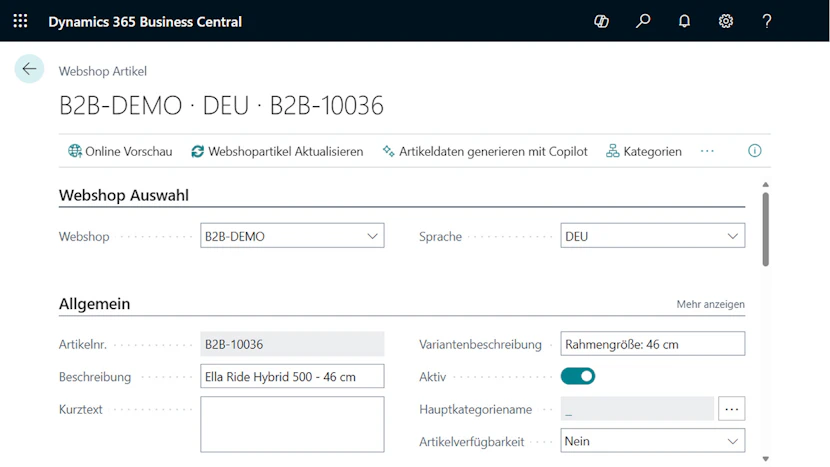The height and width of the screenshot is (467, 830).
Task: Click Mehr anzeigen link
Action: 710,304
